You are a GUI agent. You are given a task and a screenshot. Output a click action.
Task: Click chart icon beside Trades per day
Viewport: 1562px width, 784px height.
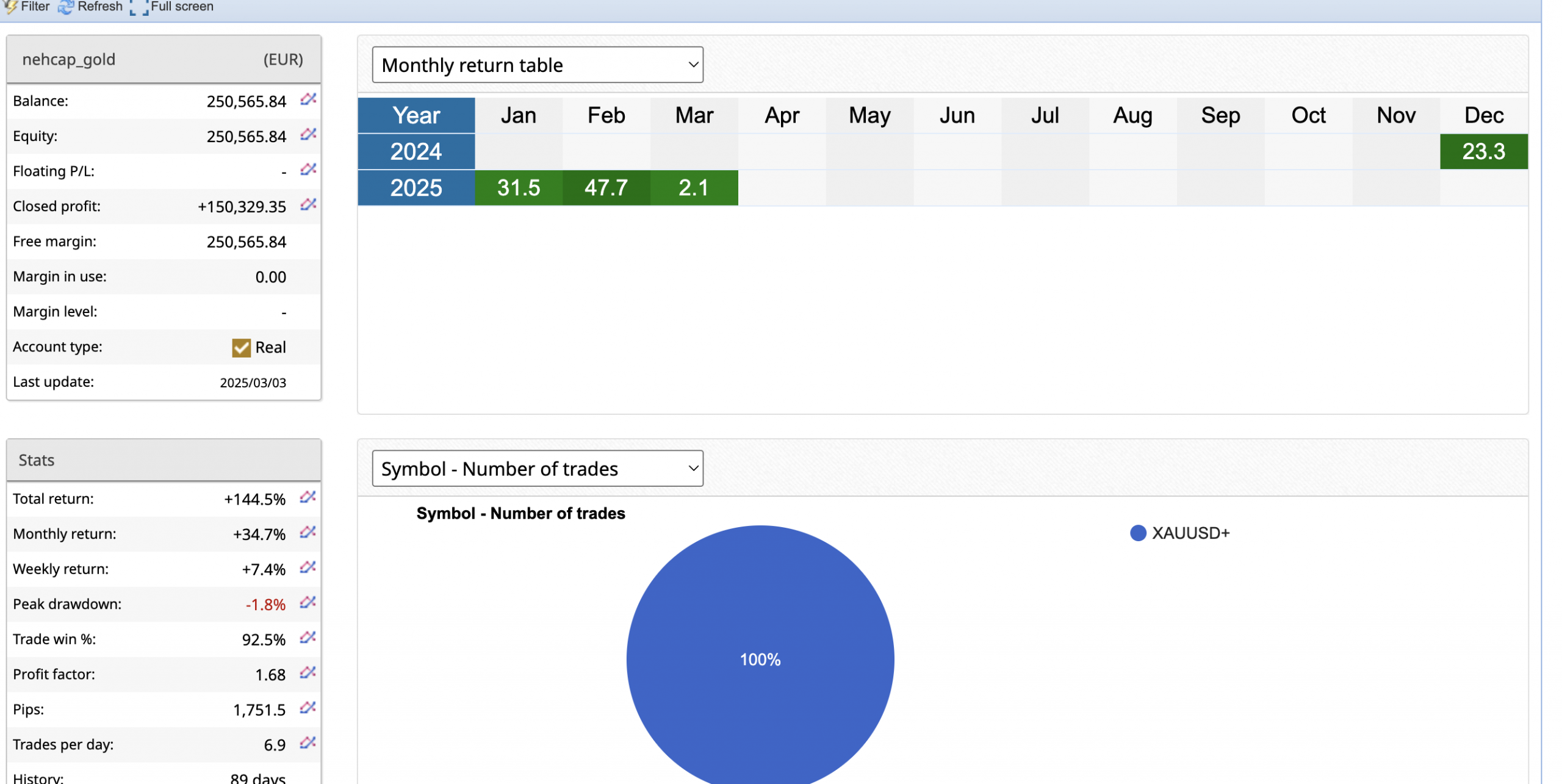click(x=308, y=743)
